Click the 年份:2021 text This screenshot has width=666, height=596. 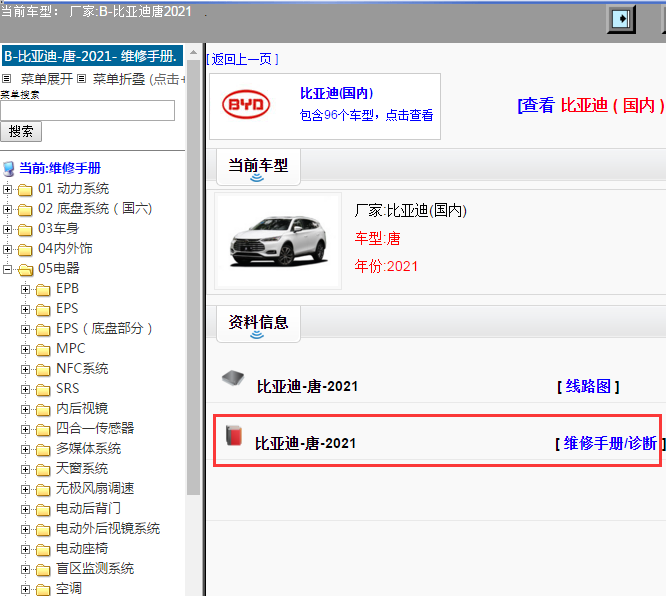pyautogui.click(x=386, y=266)
